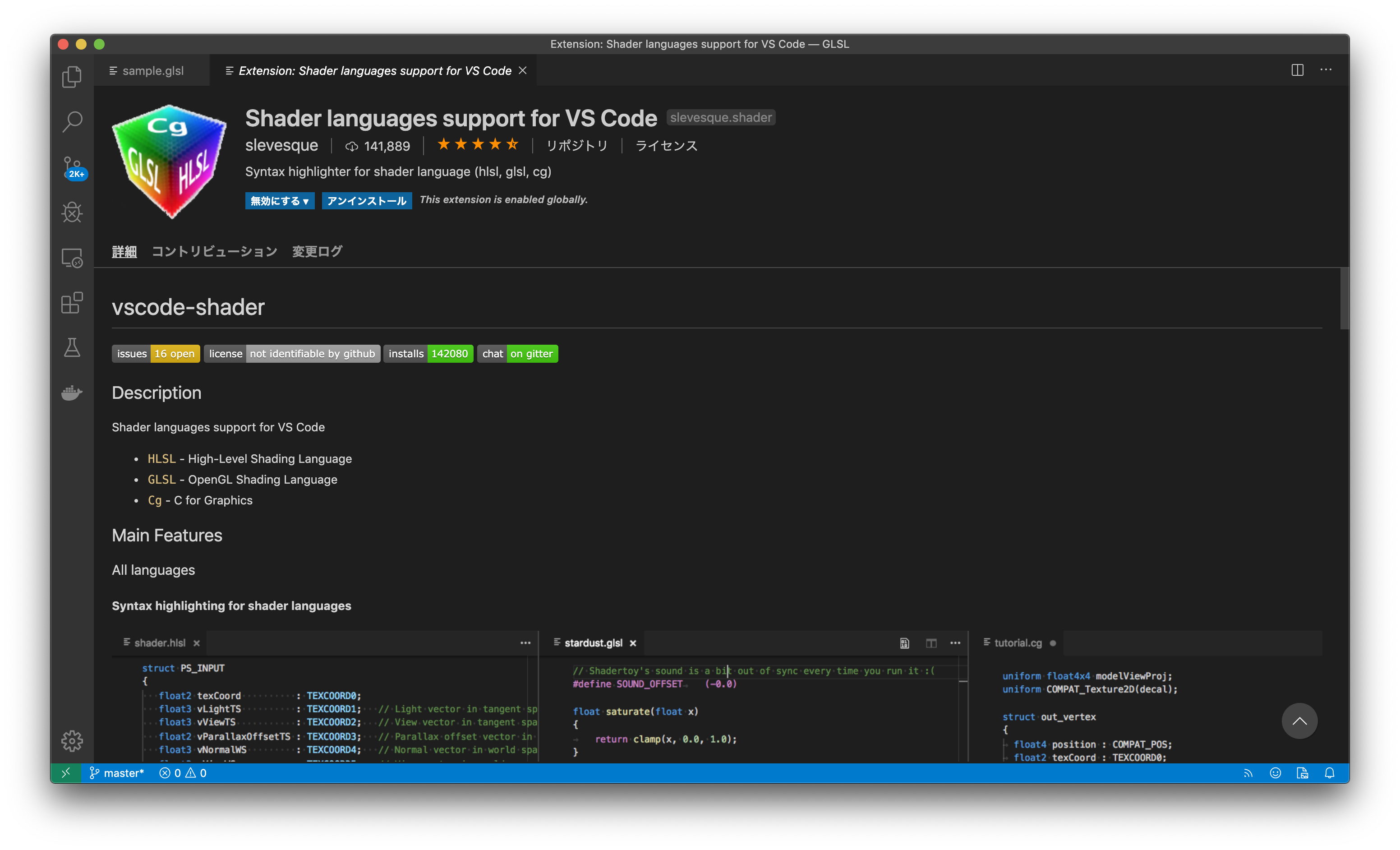Open the errors and warnings problems indicator
Viewport: 1400px width, 850px height.
(x=183, y=773)
